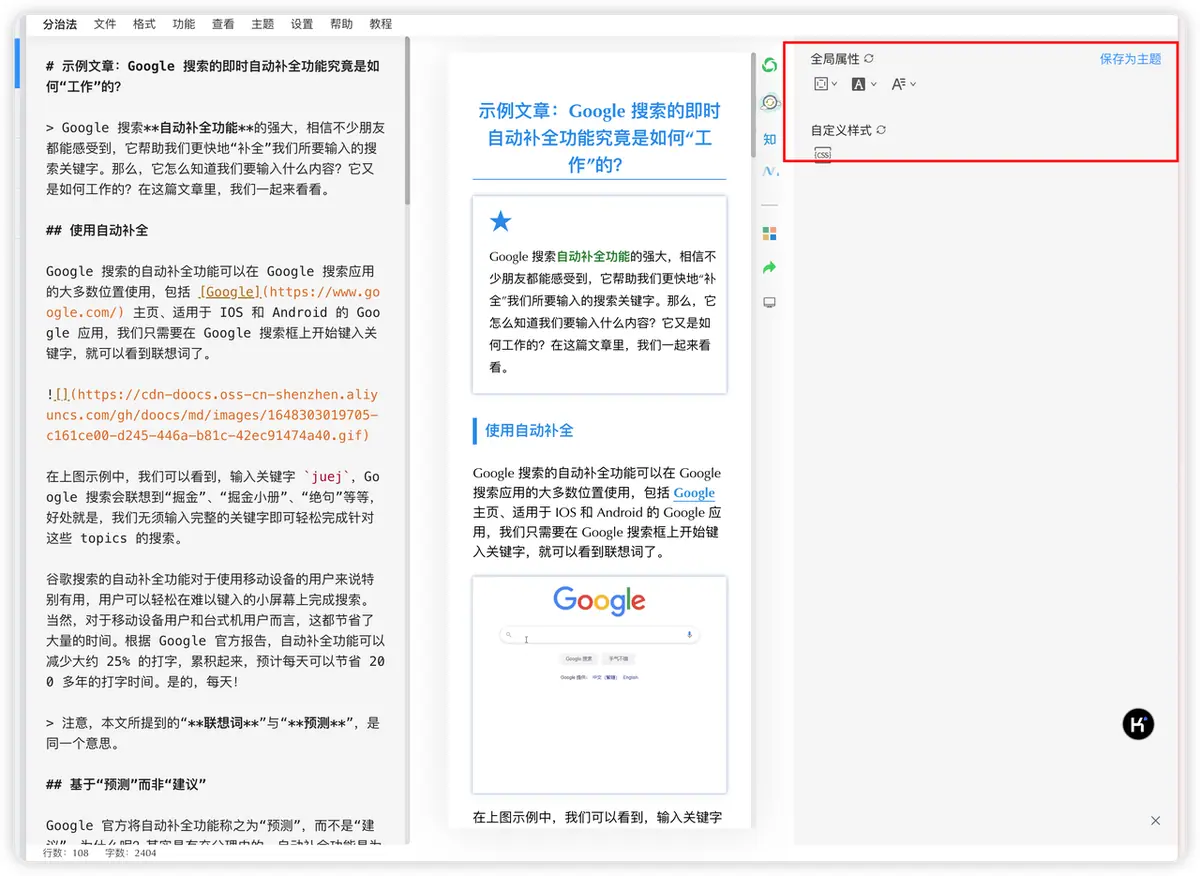
Task: Click the blue star icon in preview
Action: pos(501,222)
